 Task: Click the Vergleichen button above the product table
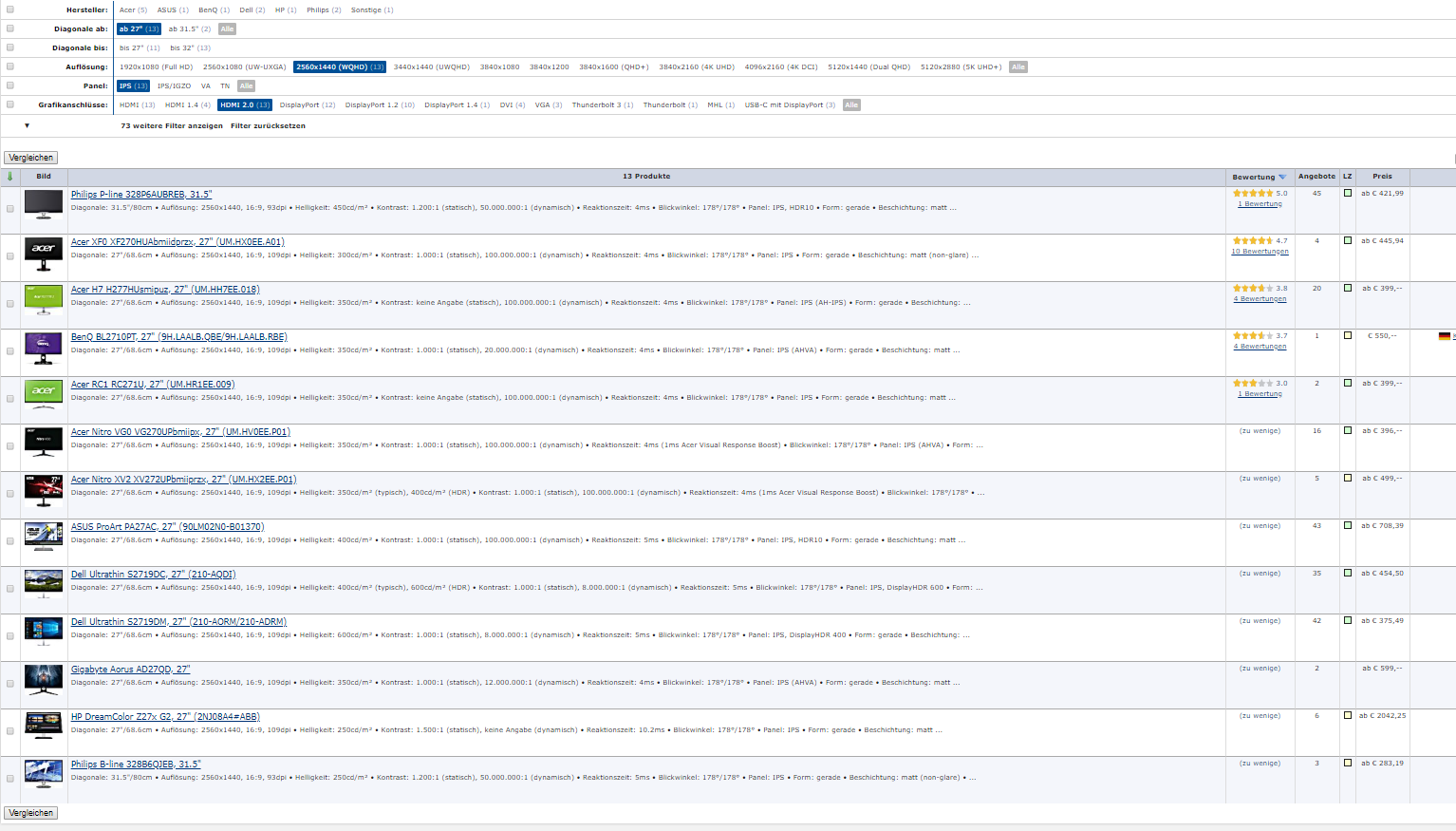click(x=31, y=158)
